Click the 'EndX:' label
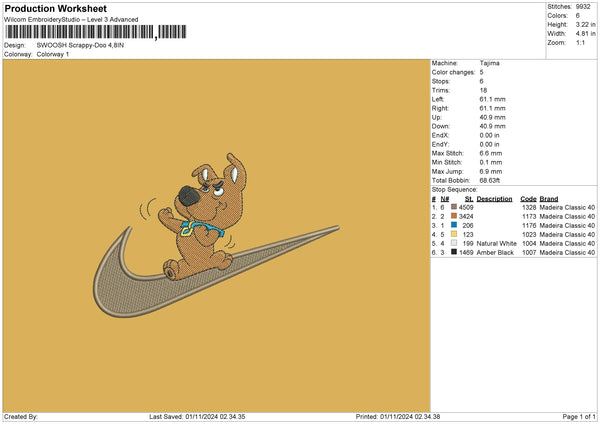The image size is (600, 424). (x=440, y=135)
